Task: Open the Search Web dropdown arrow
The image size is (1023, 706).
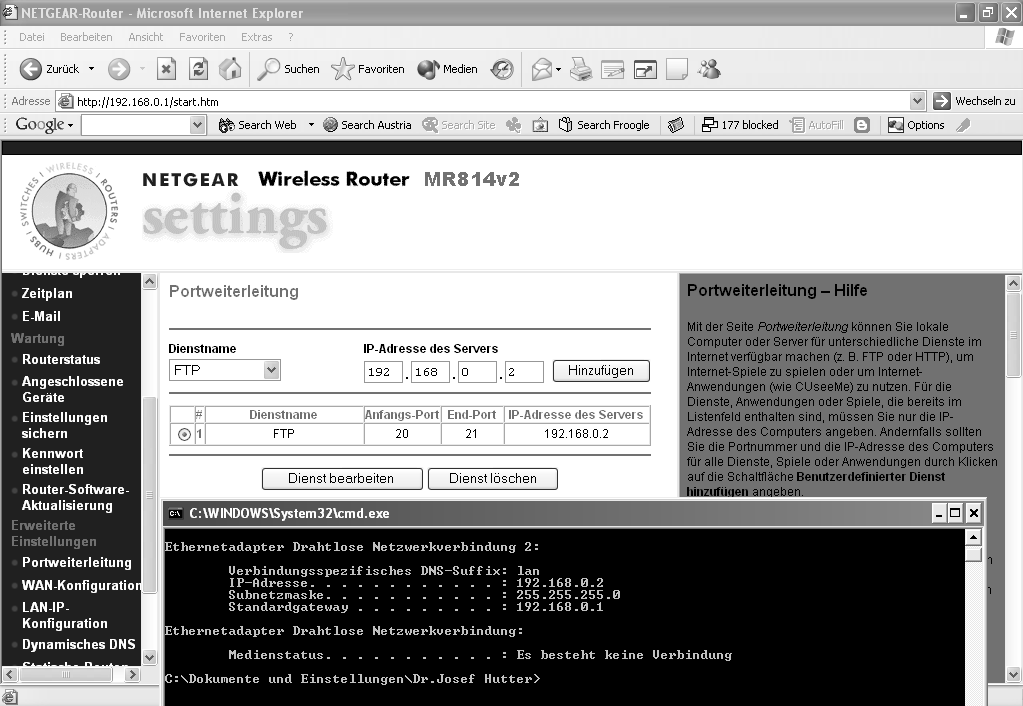Action: [x=311, y=125]
